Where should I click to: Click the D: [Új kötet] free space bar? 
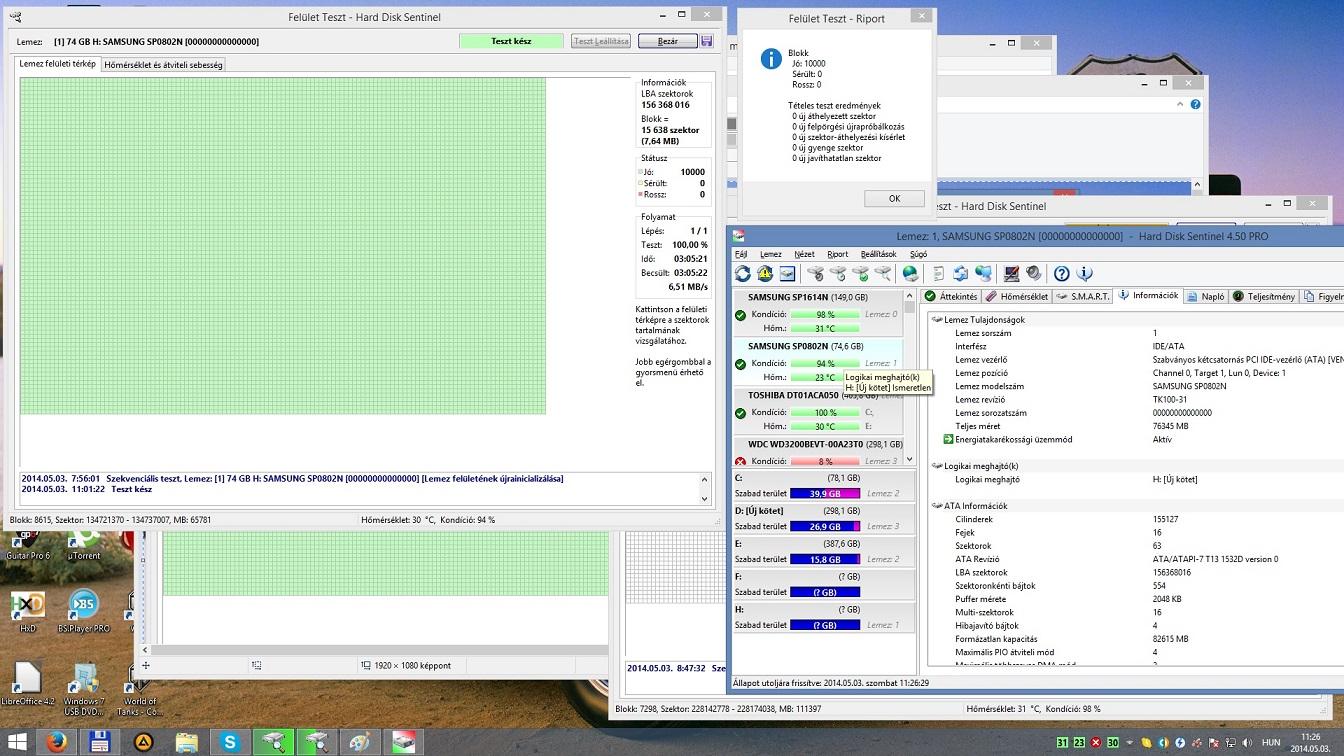825,527
